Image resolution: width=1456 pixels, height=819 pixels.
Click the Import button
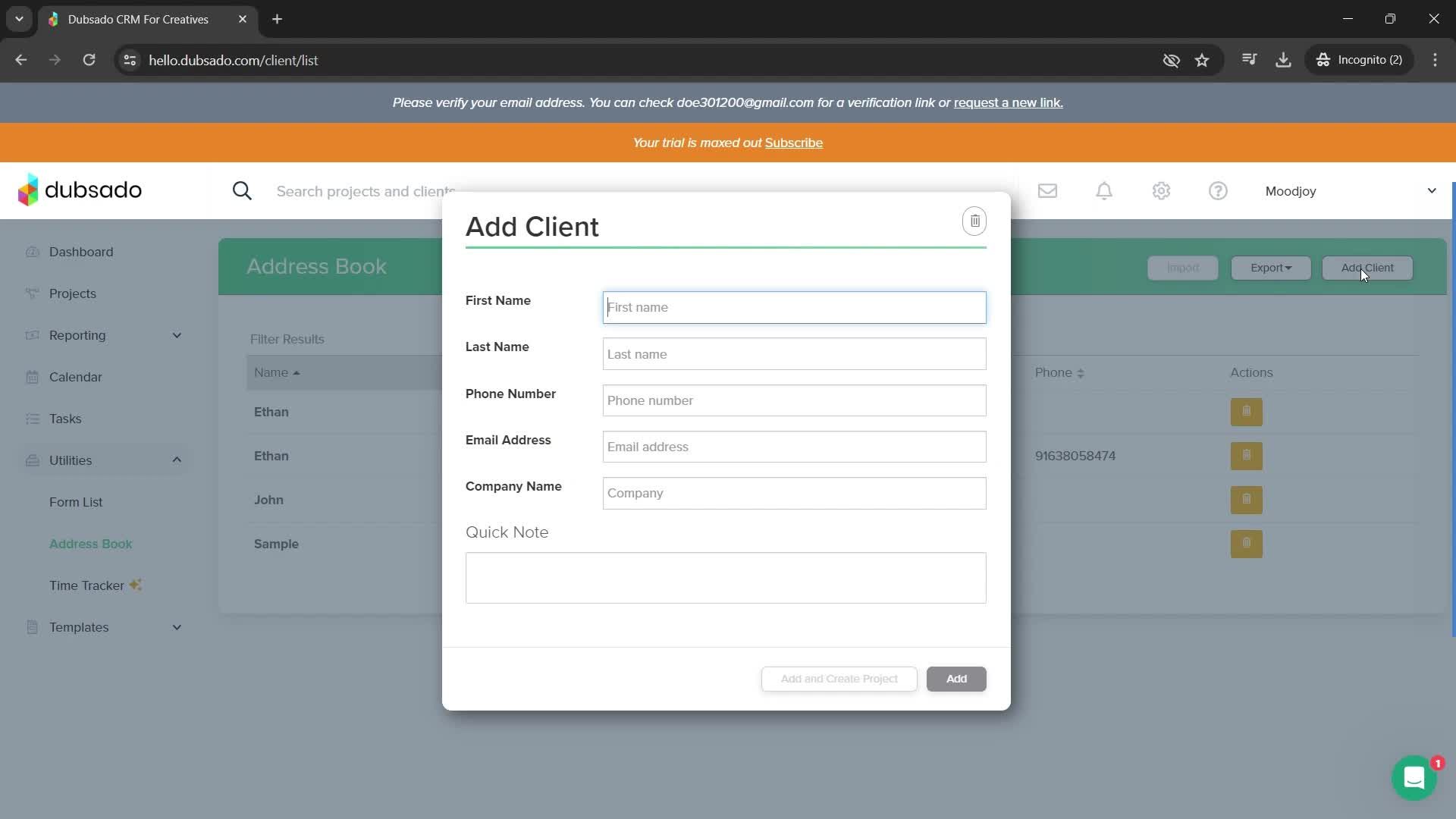click(1182, 268)
